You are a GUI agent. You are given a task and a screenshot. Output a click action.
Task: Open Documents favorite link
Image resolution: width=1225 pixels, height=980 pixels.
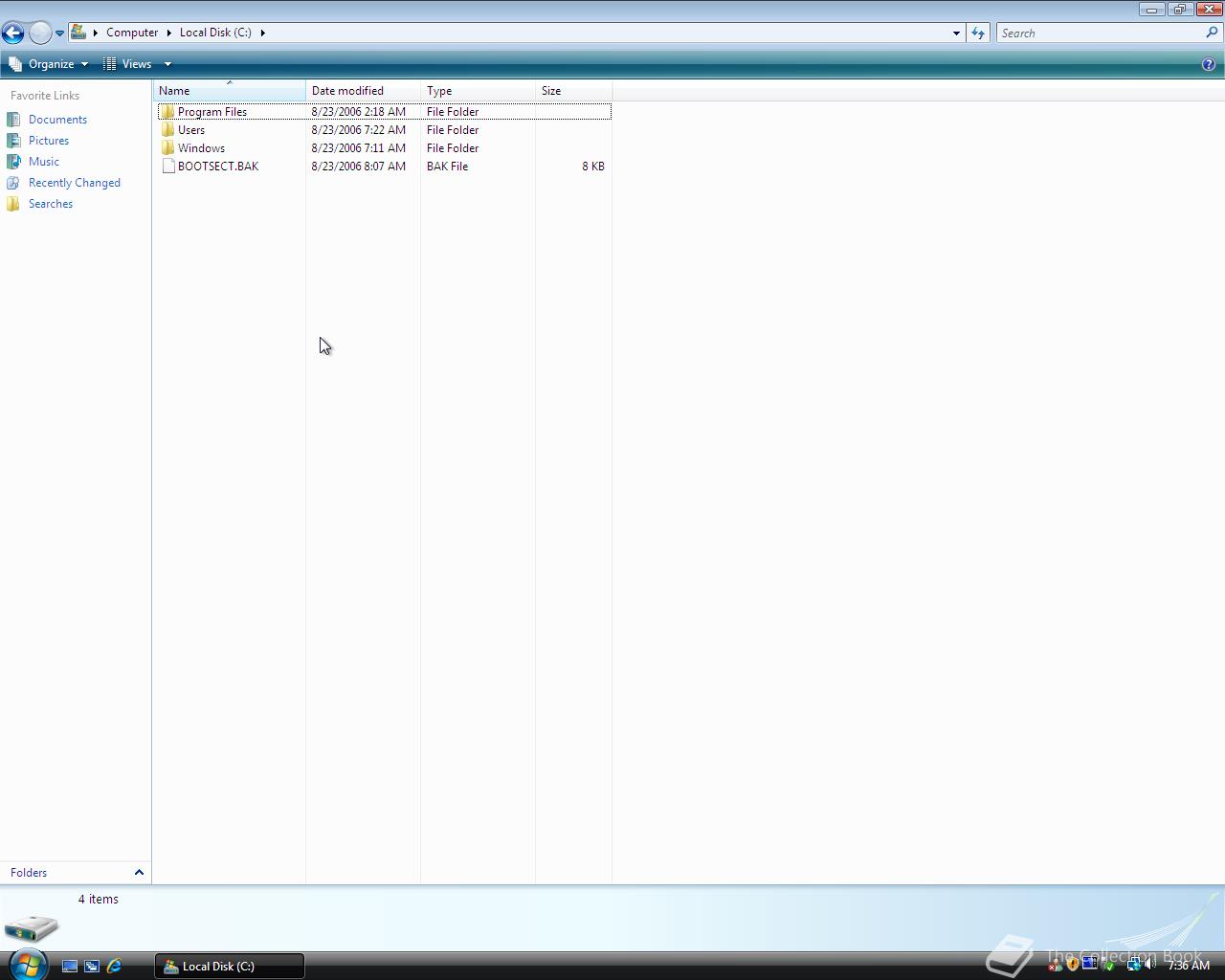(x=57, y=120)
